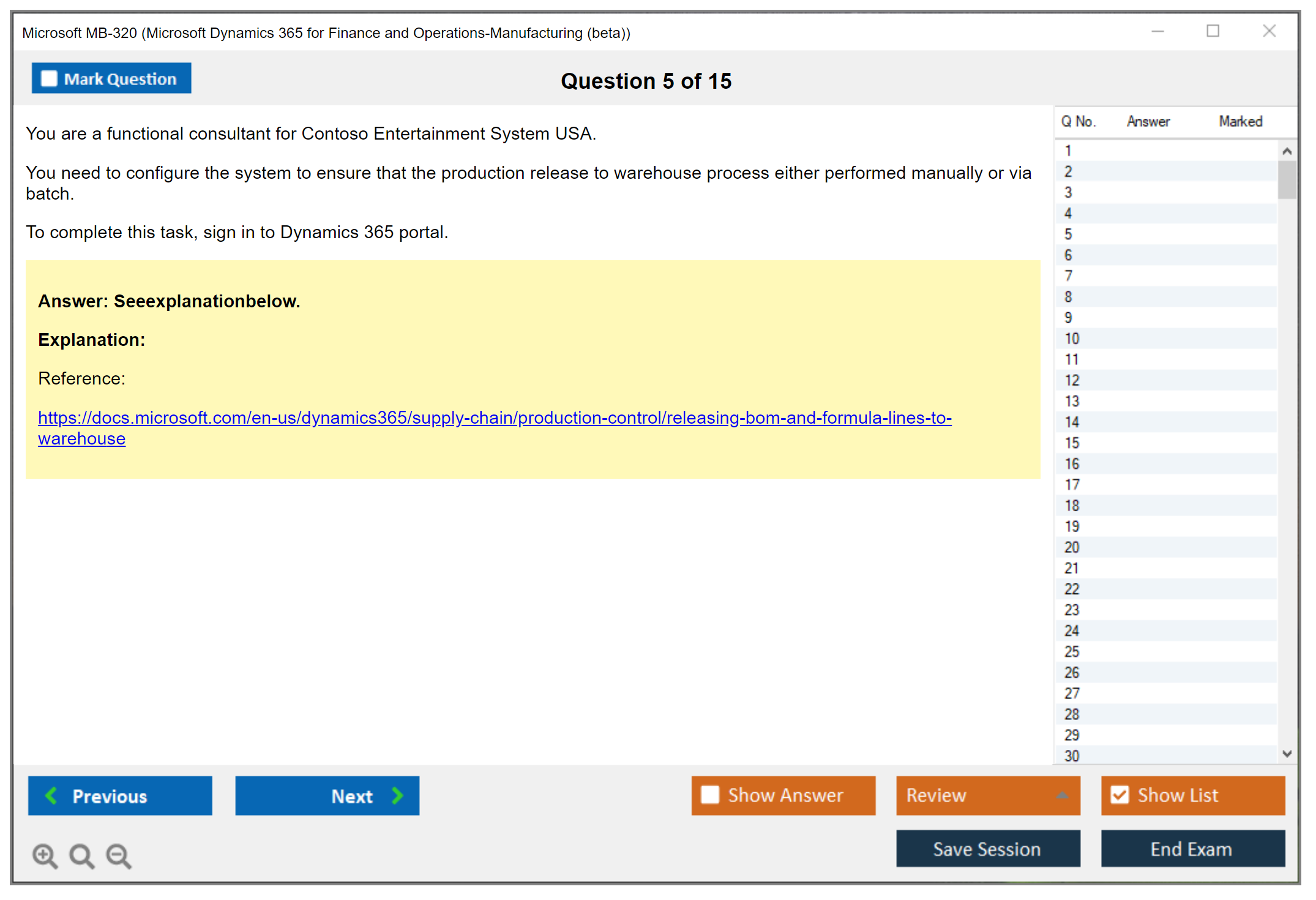Screen dimensions: 1316x900
Task: Click the Save Session button
Action: click(987, 849)
